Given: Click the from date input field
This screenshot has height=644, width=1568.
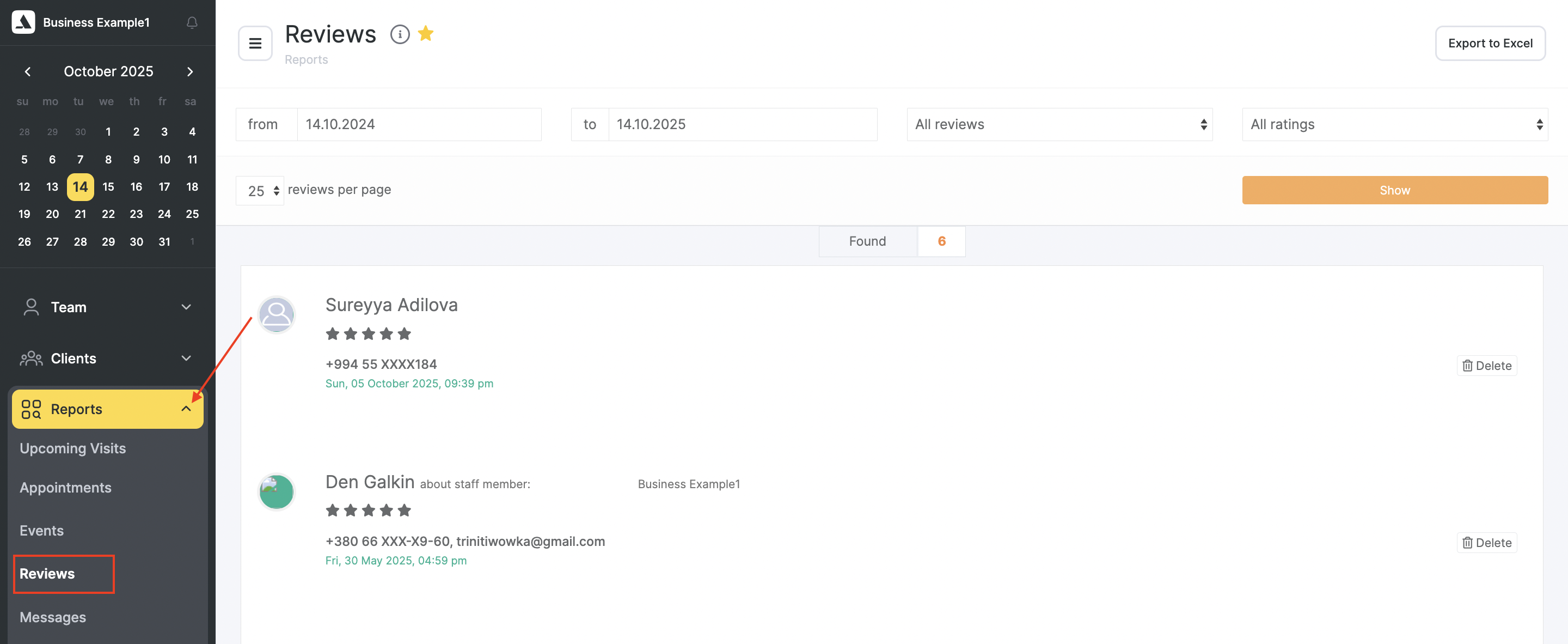Looking at the screenshot, I should 418,124.
